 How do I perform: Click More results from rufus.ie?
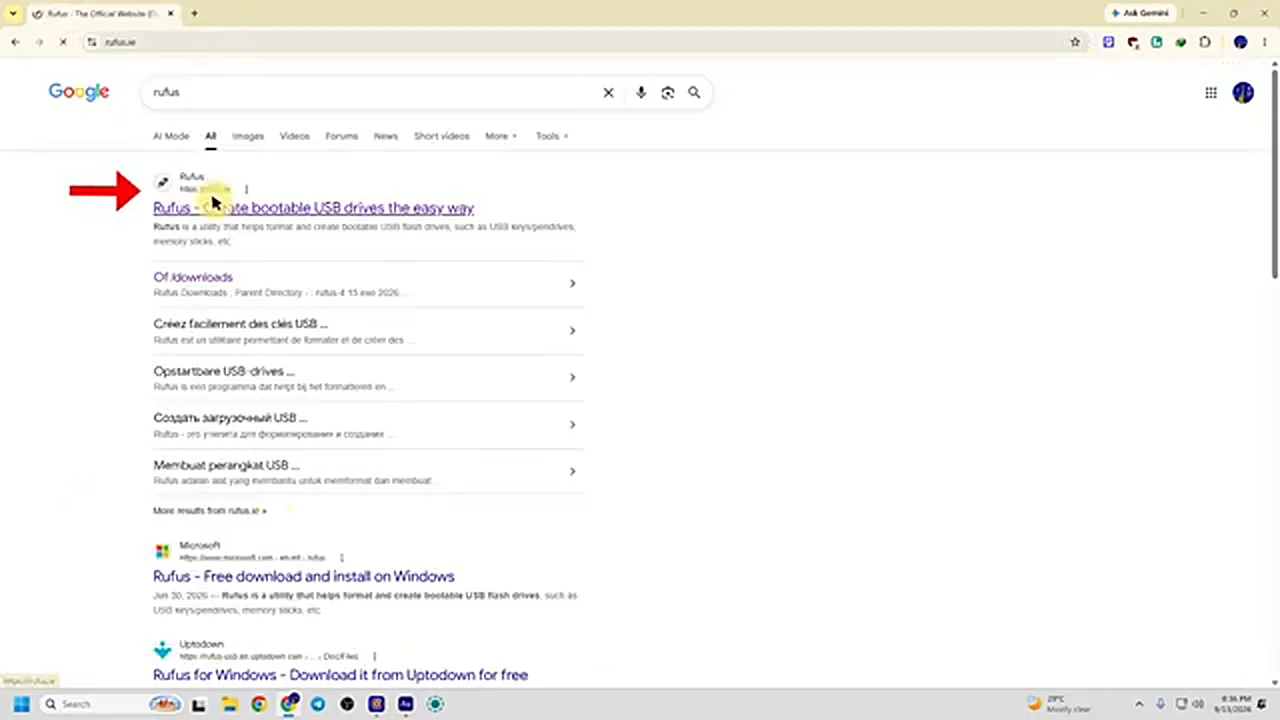click(x=210, y=510)
